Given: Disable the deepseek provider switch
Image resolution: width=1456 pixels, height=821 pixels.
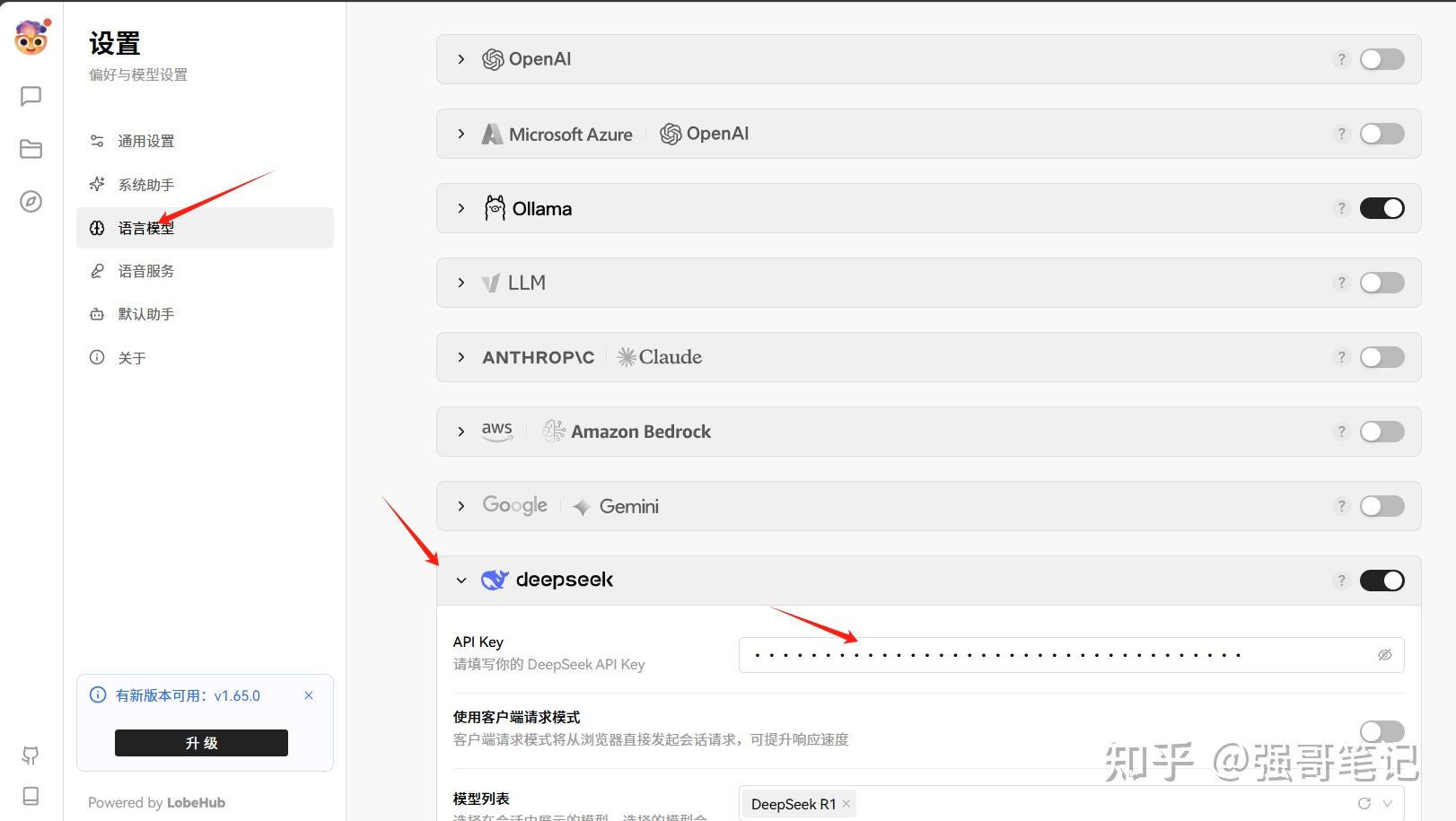Looking at the screenshot, I should point(1382,581).
